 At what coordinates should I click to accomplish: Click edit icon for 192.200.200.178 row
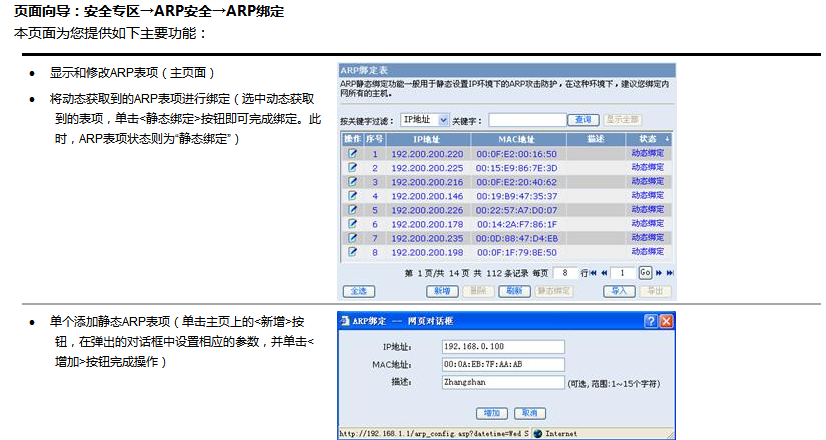[x=352, y=223]
